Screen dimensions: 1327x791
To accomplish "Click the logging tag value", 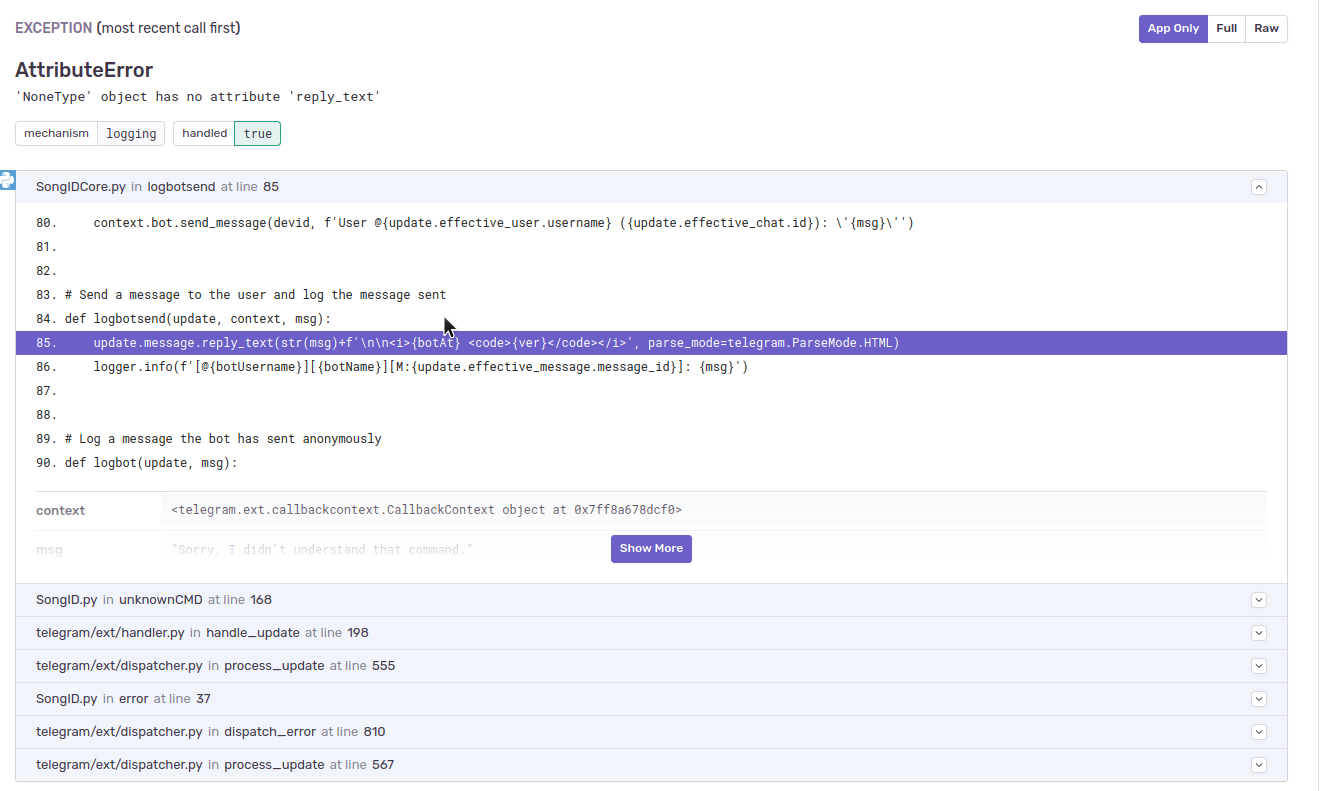I will tap(131, 134).
